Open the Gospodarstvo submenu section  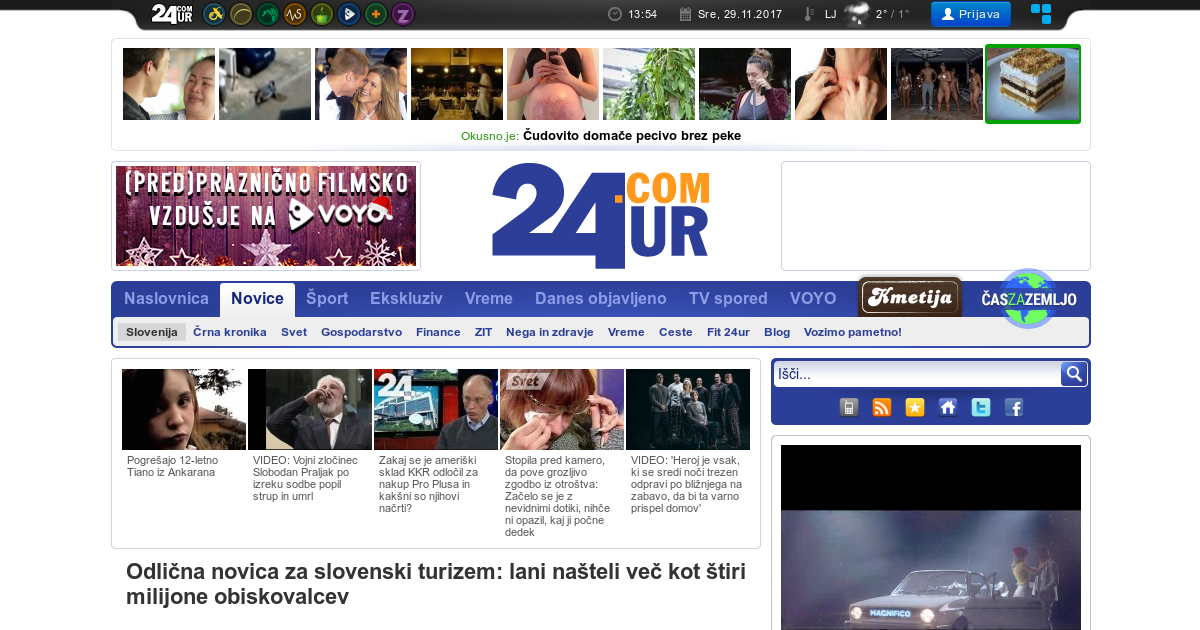[361, 332]
